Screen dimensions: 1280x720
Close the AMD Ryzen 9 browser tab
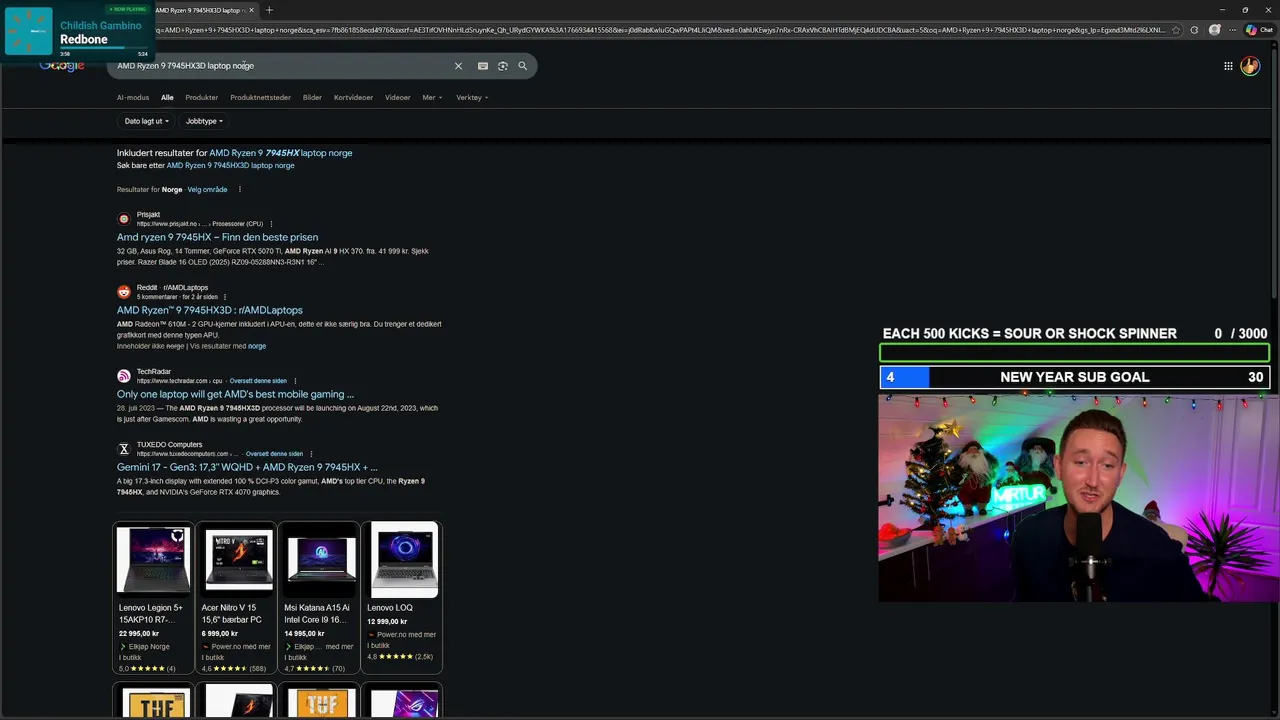tap(251, 10)
